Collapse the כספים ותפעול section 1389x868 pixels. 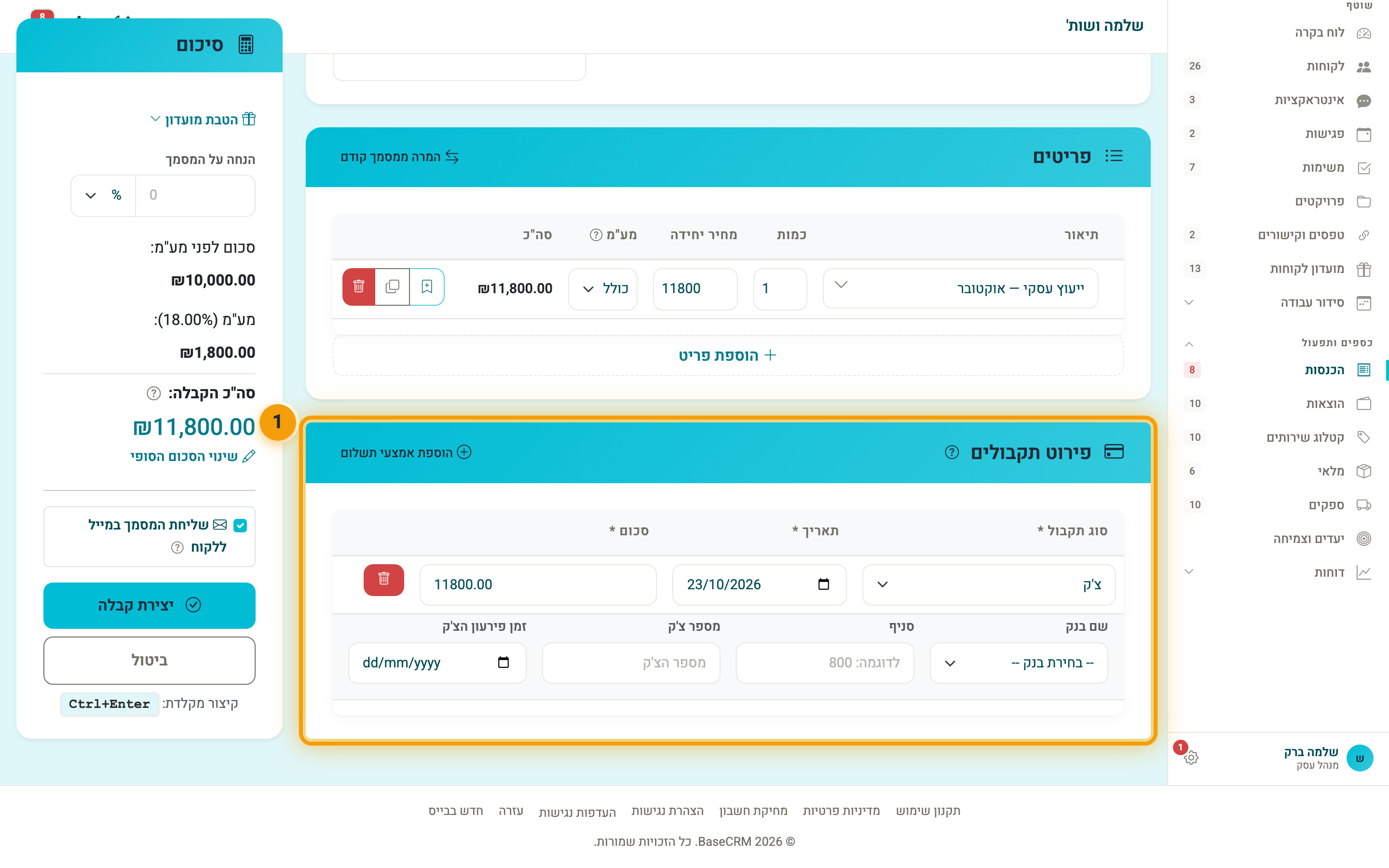pyautogui.click(x=1189, y=344)
